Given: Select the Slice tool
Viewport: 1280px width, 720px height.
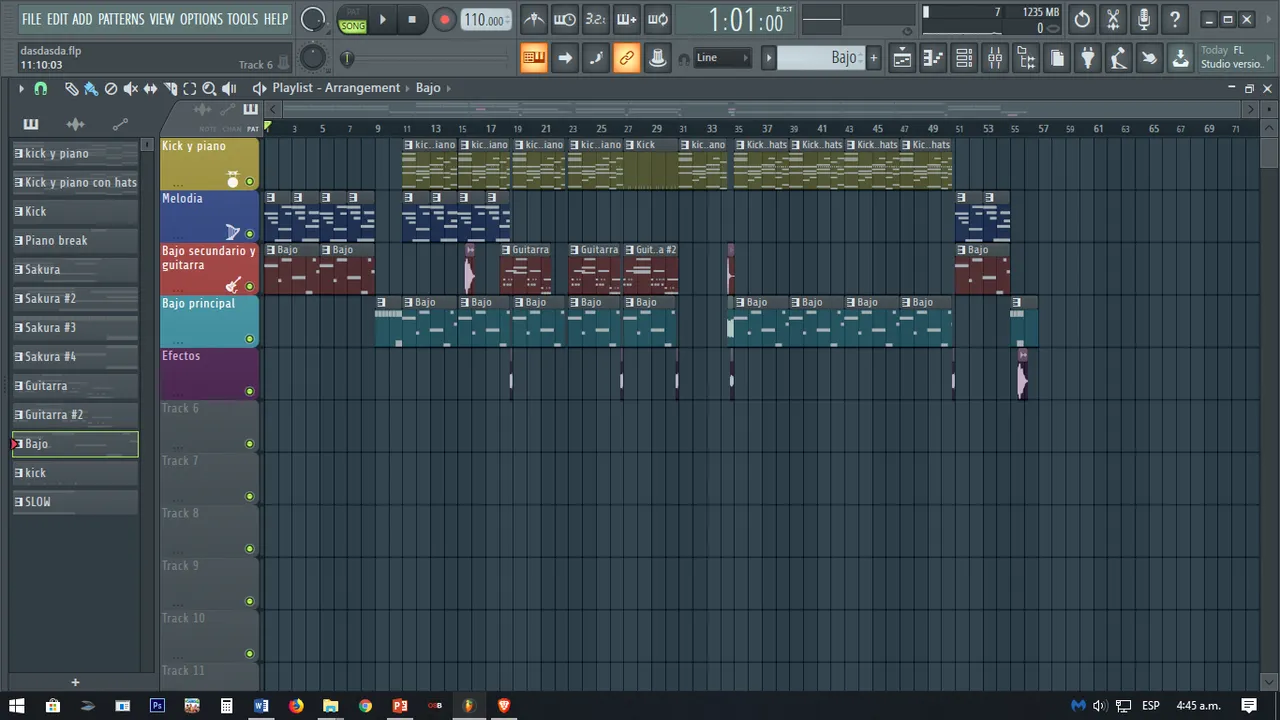Looking at the screenshot, I should coord(170,88).
